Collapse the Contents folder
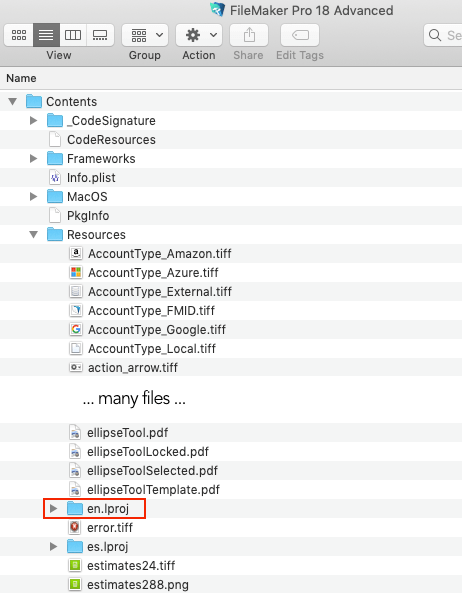462x593 pixels. (13, 101)
